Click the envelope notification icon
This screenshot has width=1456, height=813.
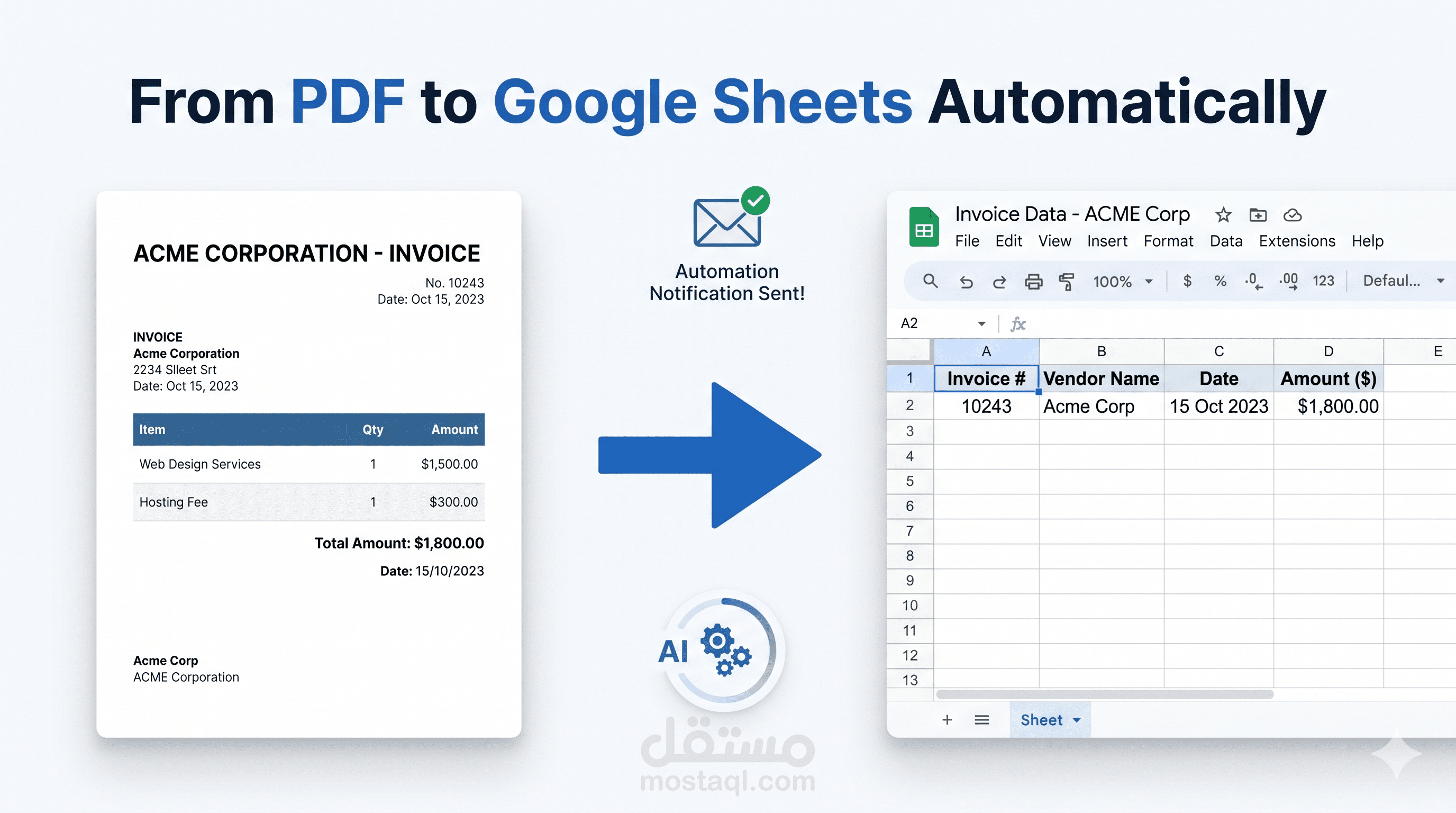pos(731,217)
